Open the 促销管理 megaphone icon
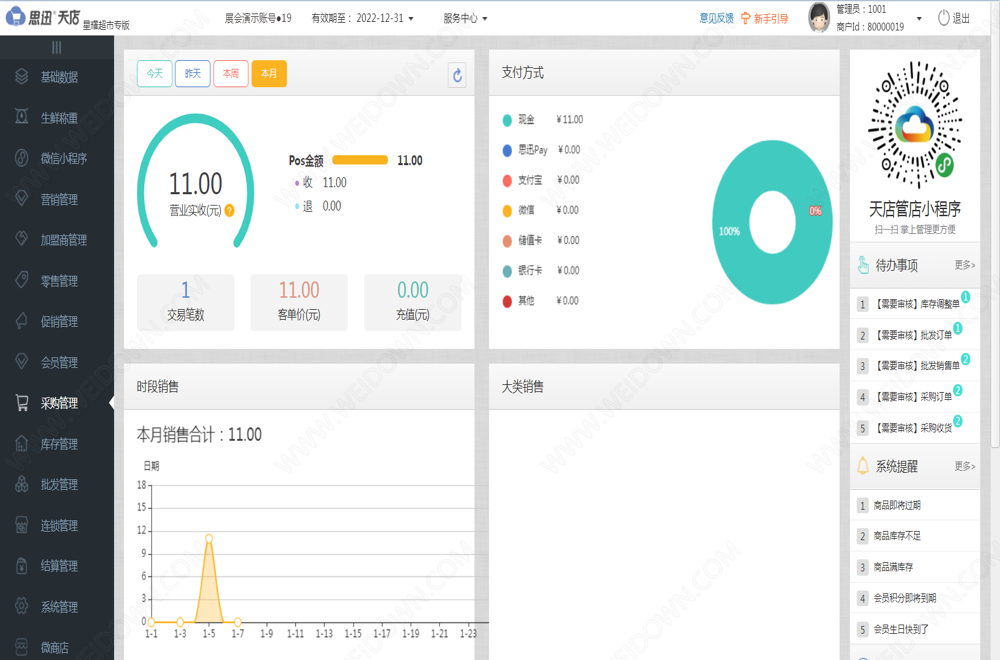The height and width of the screenshot is (660, 1000). tap(22, 321)
